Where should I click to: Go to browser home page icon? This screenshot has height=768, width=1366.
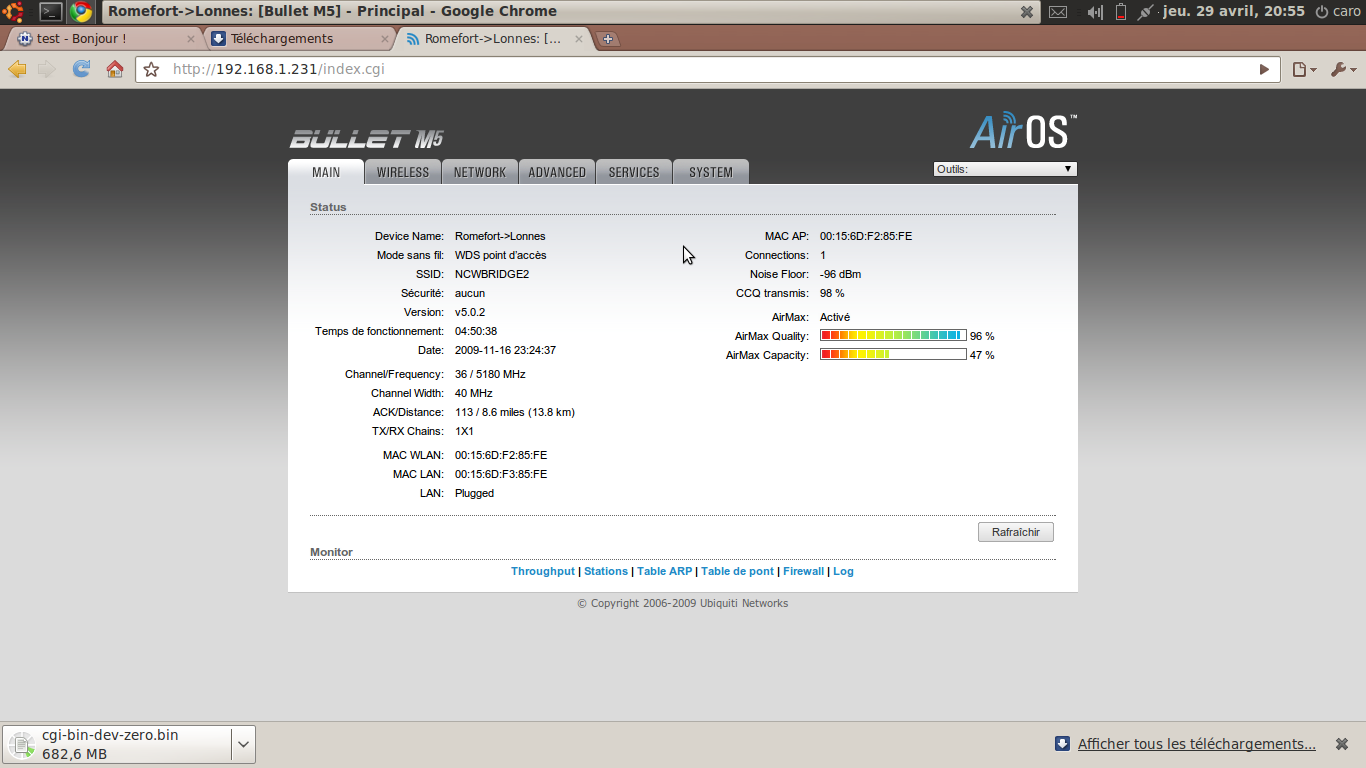coord(115,69)
